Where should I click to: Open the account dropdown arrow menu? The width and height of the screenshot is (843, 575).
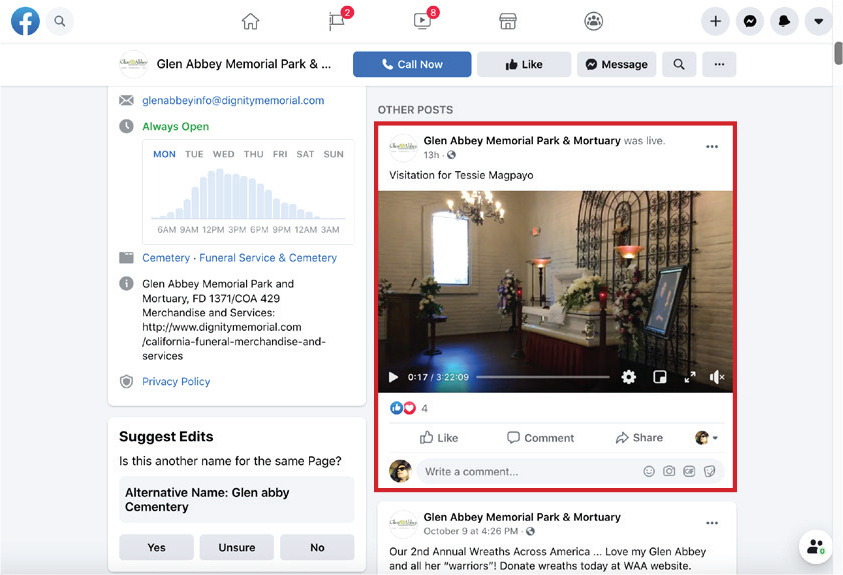[x=818, y=21]
